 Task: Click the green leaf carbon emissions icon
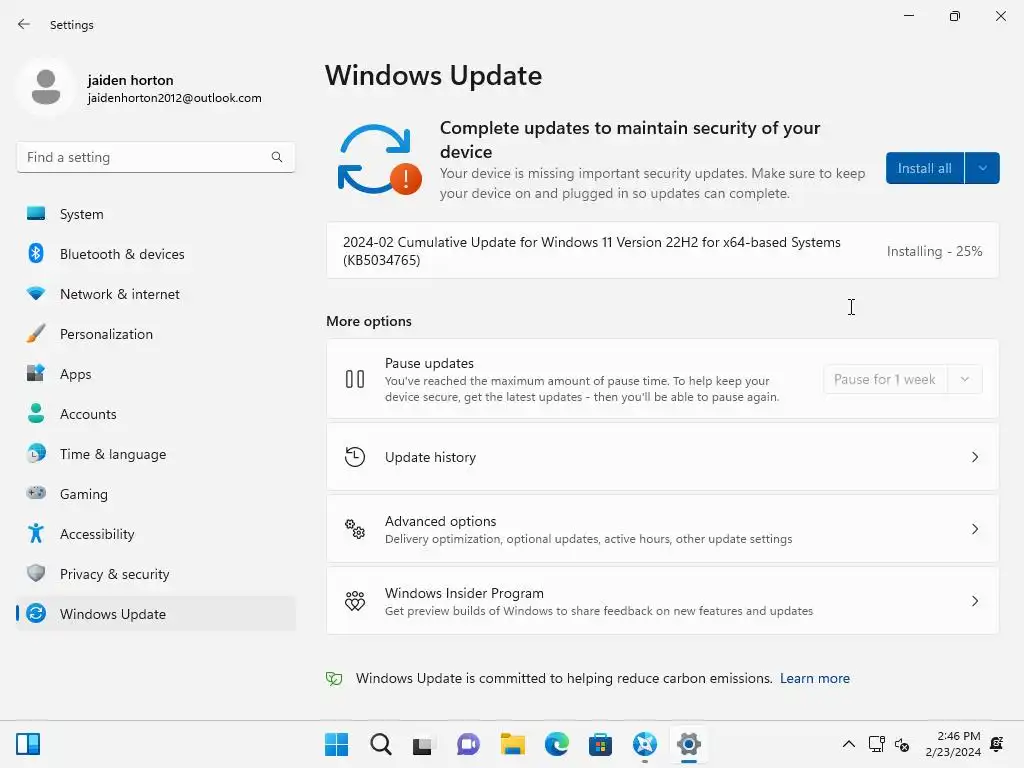point(334,679)
